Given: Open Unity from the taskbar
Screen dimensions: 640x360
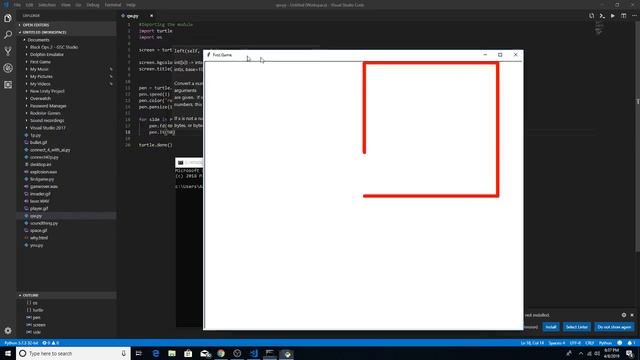Looking at the screenshot, I should click(x=237, y=353).
